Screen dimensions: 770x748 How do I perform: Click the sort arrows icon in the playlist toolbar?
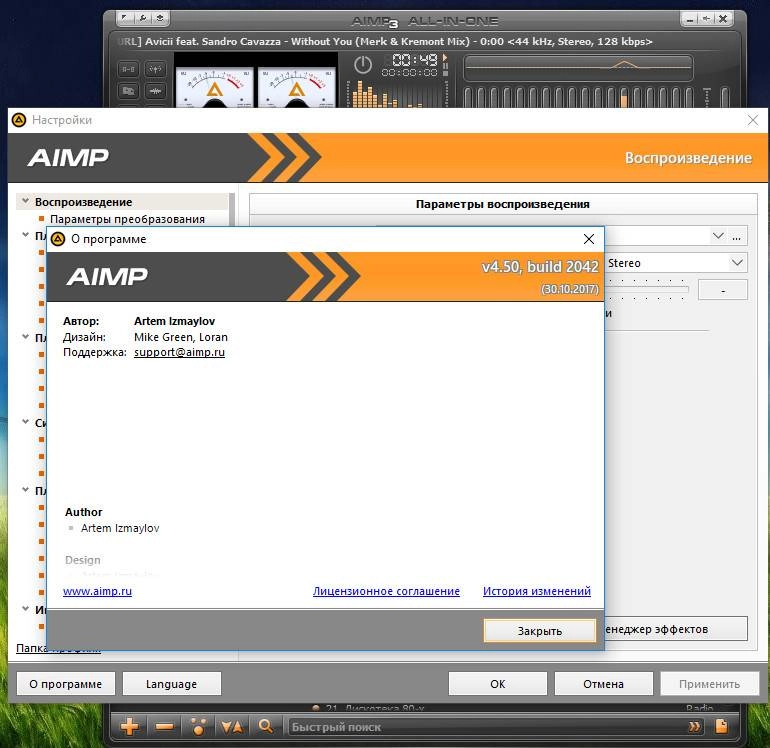(232, 727)
